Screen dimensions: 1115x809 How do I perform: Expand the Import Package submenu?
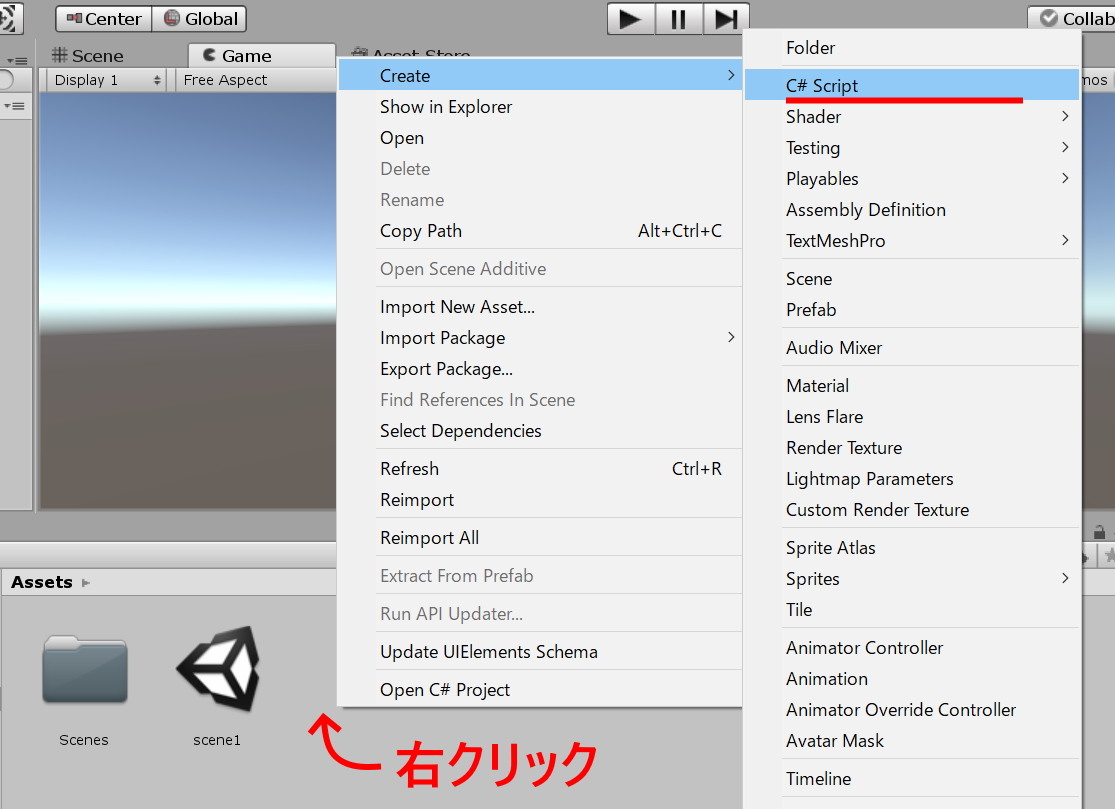539,338
